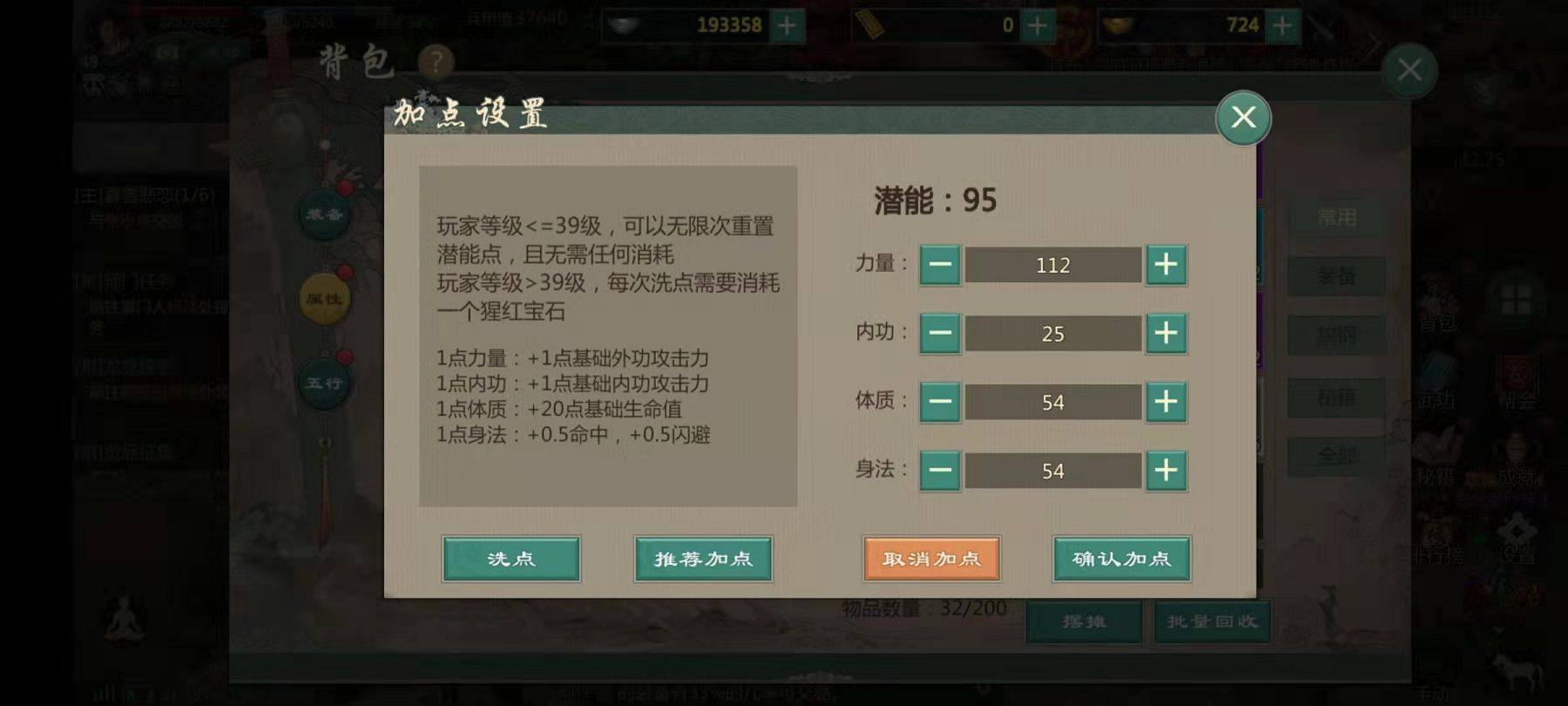Add silver currency via plus icon beside 193358

point(787,25)
